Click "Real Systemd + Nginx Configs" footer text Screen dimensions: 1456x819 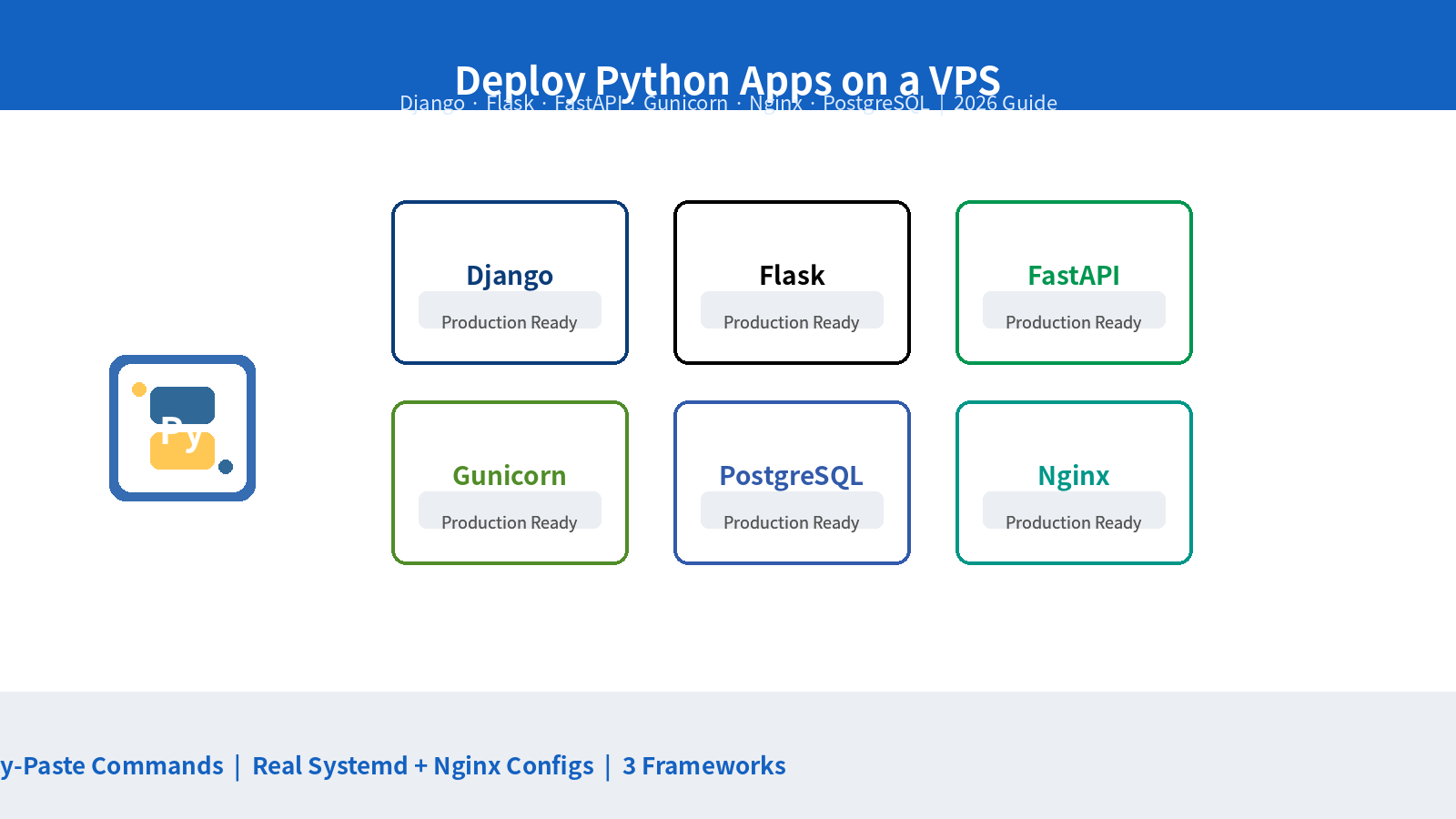tap(423, 766)
